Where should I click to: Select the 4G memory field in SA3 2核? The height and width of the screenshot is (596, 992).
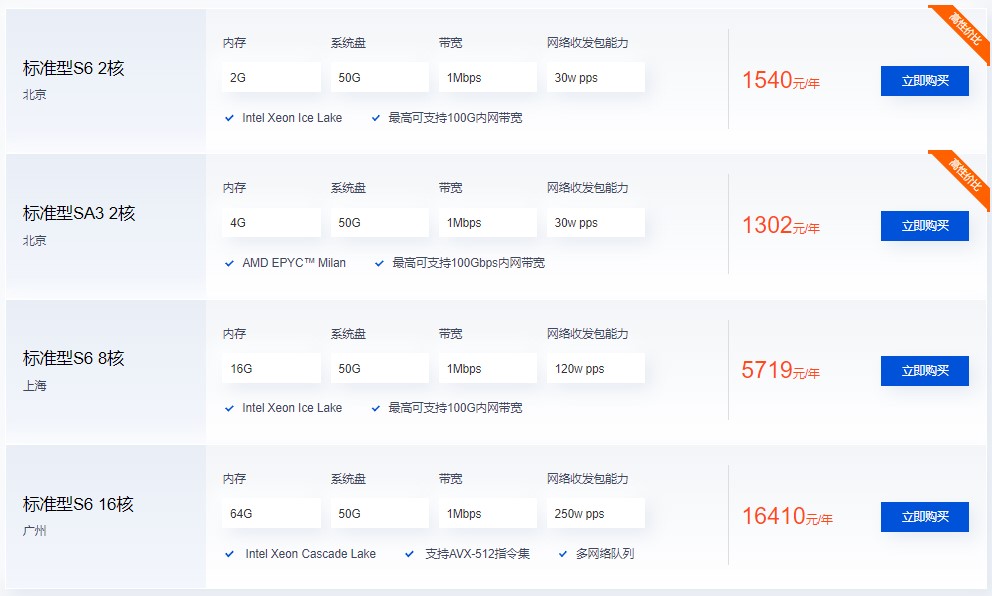pyautogui.click(x=271, y=222)
